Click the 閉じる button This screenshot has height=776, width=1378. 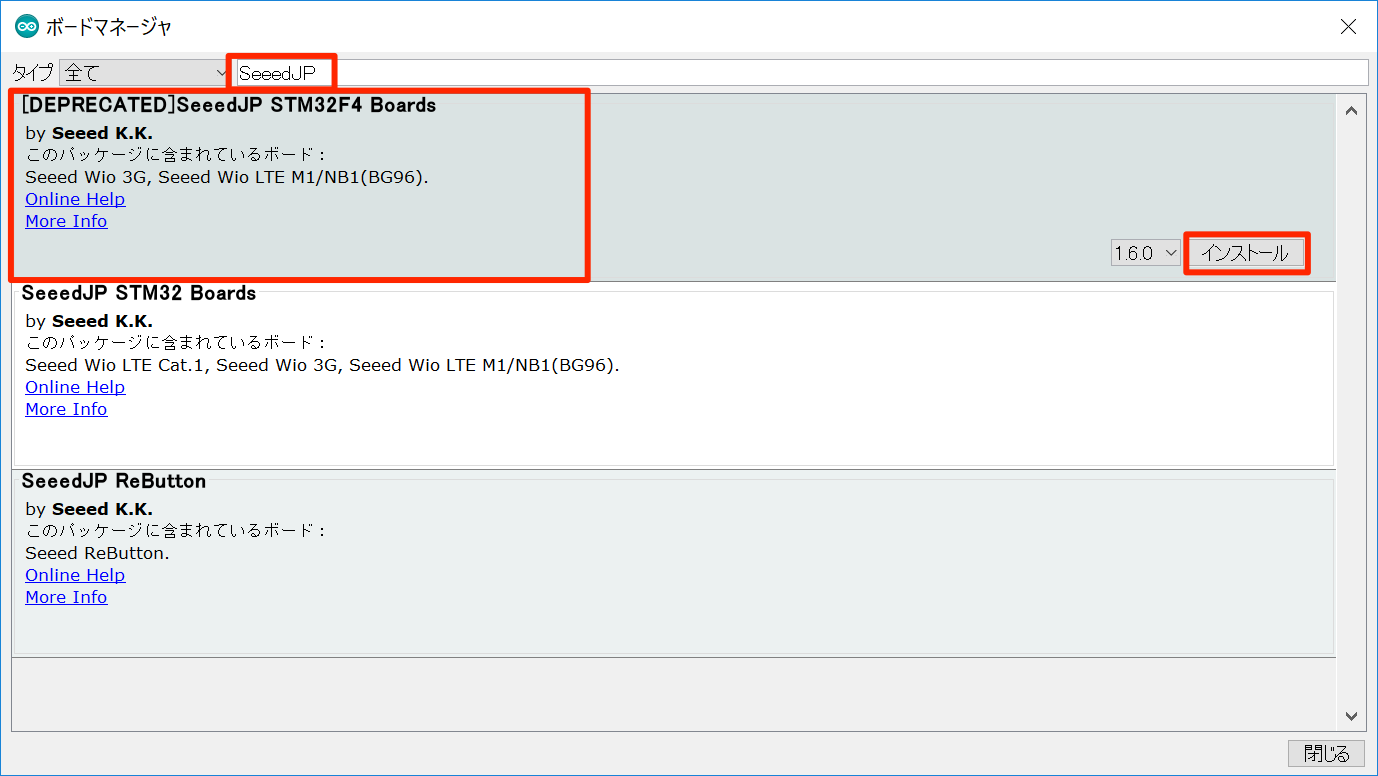click(1326, 753)
